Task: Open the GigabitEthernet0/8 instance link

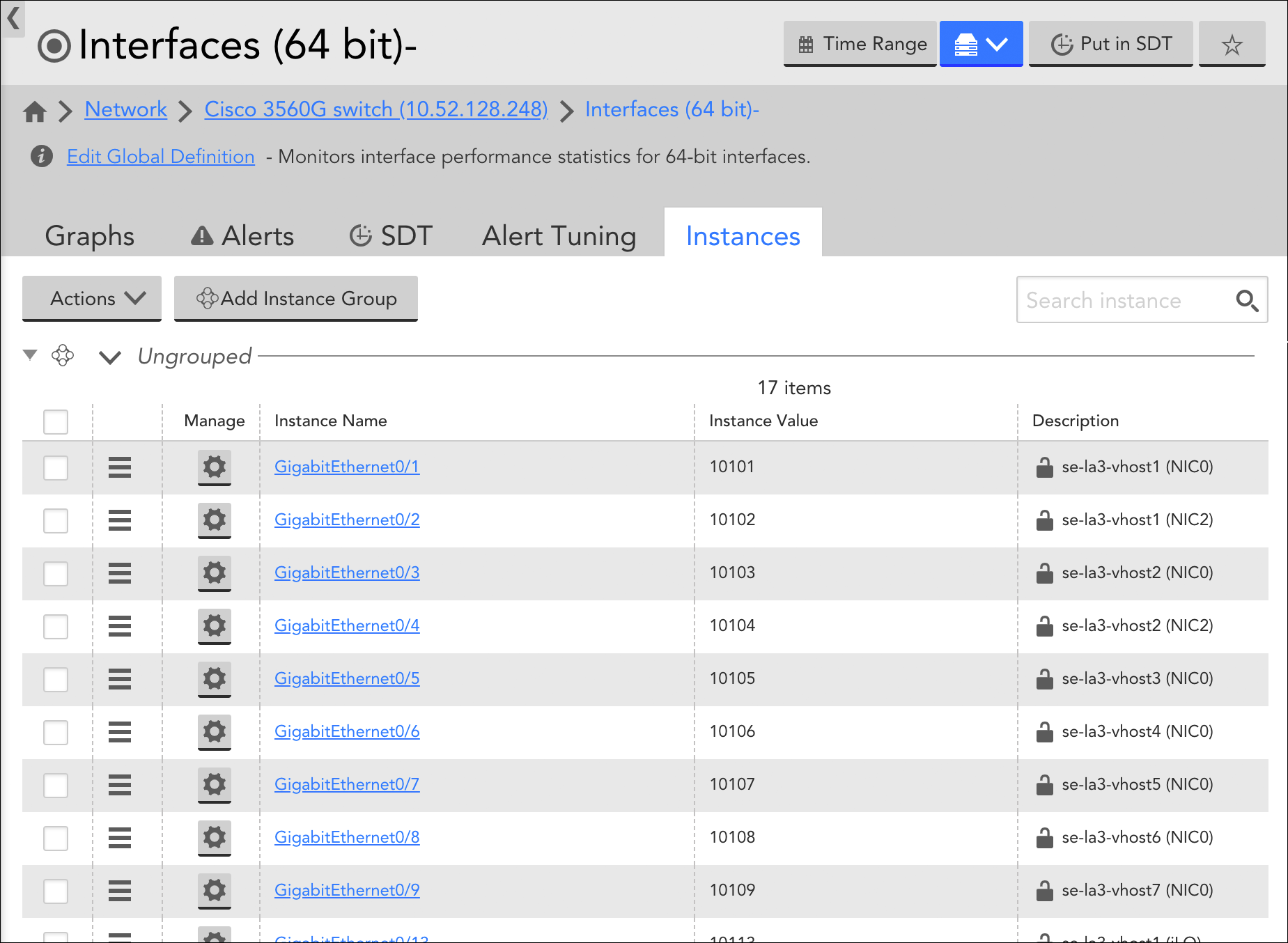Action: coord(347,837)
